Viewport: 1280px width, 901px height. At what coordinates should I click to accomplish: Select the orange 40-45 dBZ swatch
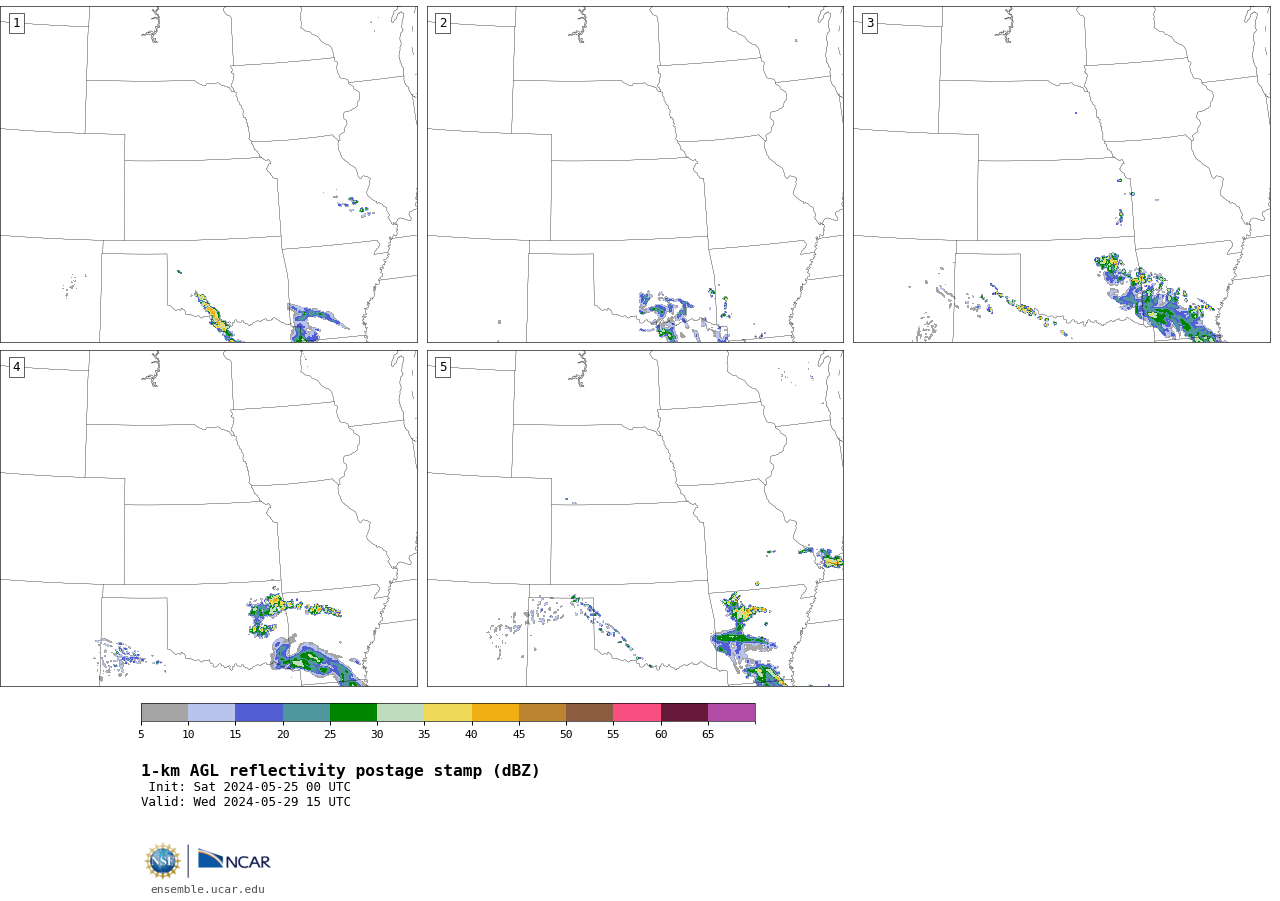point(495,713)
